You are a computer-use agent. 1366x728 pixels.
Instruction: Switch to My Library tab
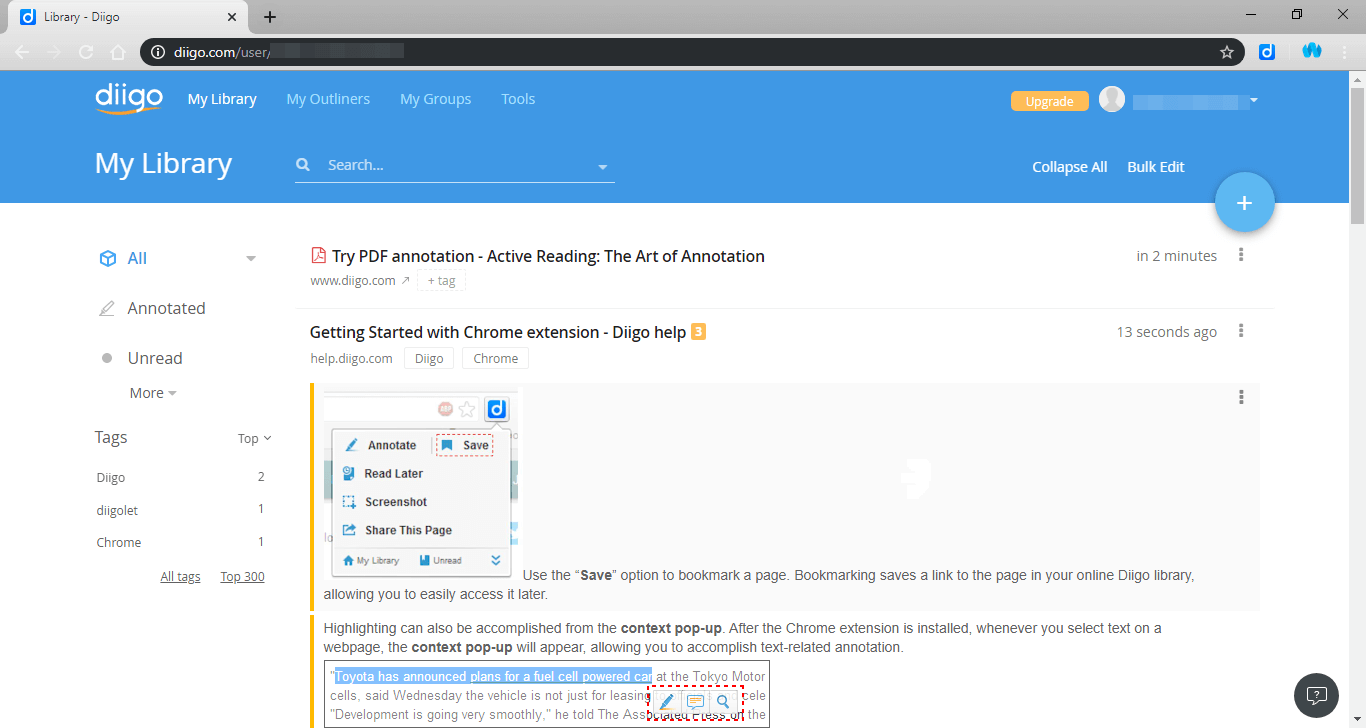[x=222, y=99]
